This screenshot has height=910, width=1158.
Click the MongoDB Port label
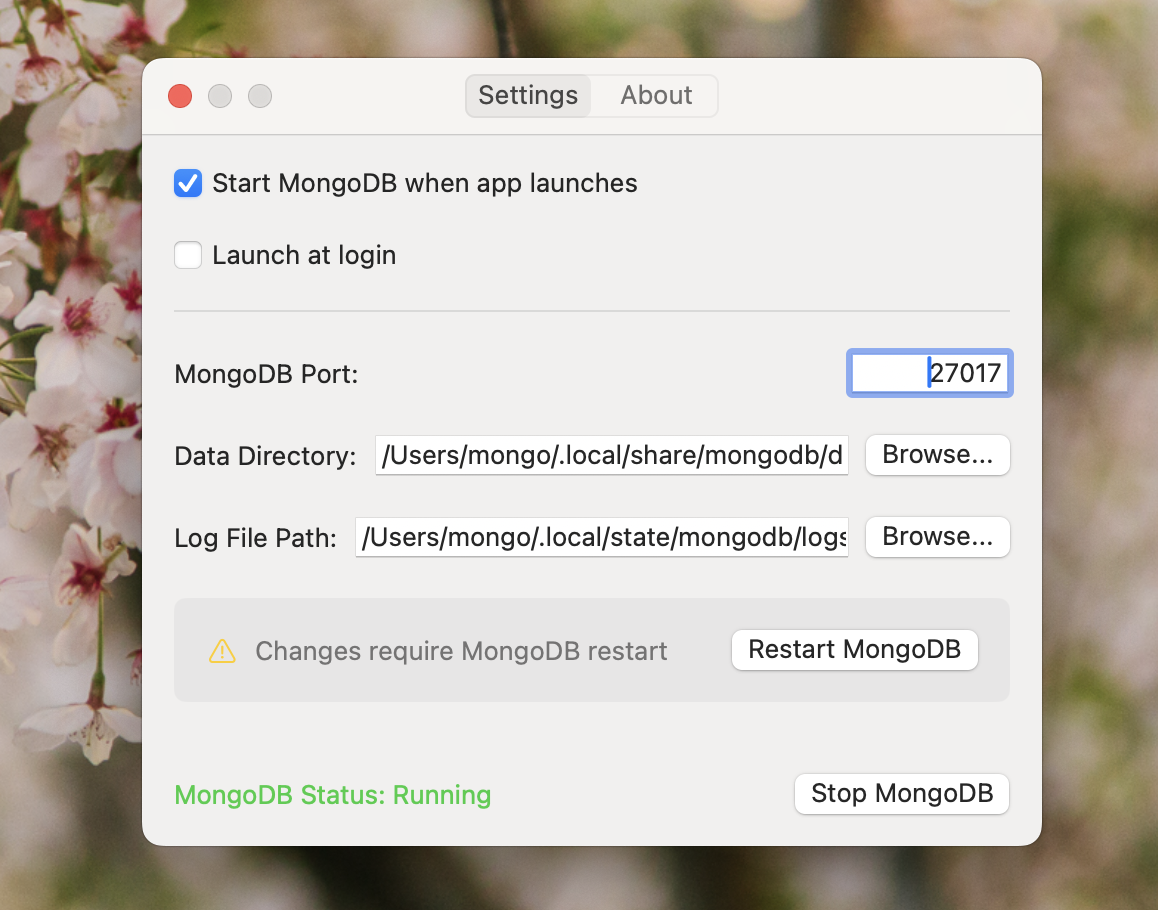265,373
